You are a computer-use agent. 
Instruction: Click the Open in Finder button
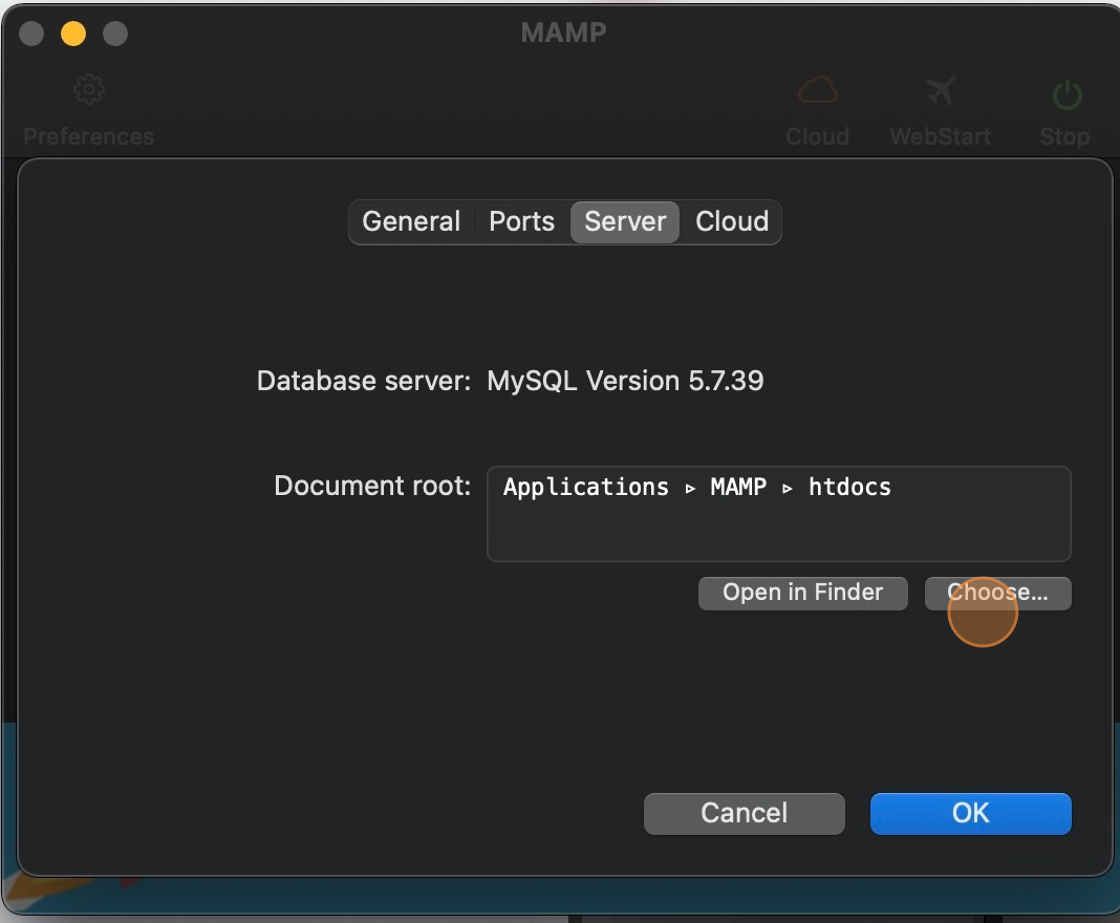pyautogui.click(x=802, y=593)
